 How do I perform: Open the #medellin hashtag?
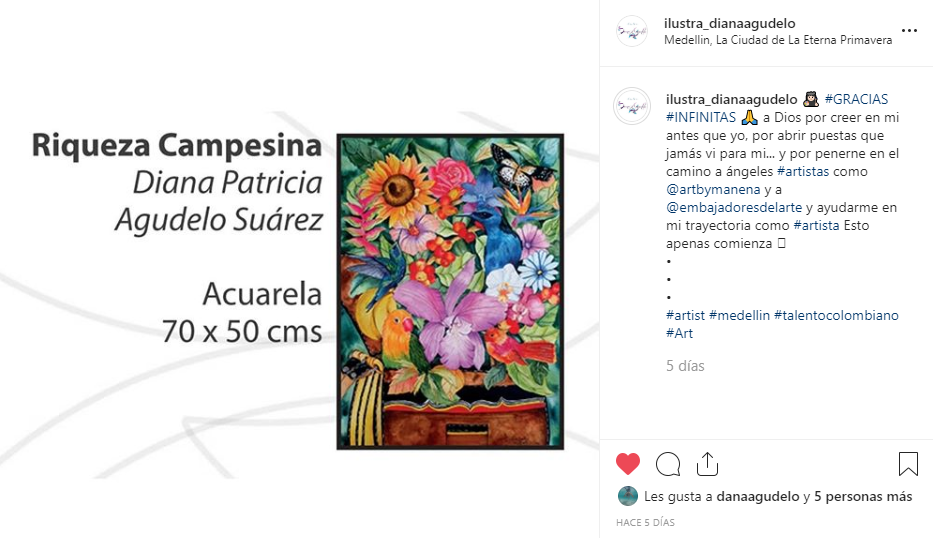[739, 315]
